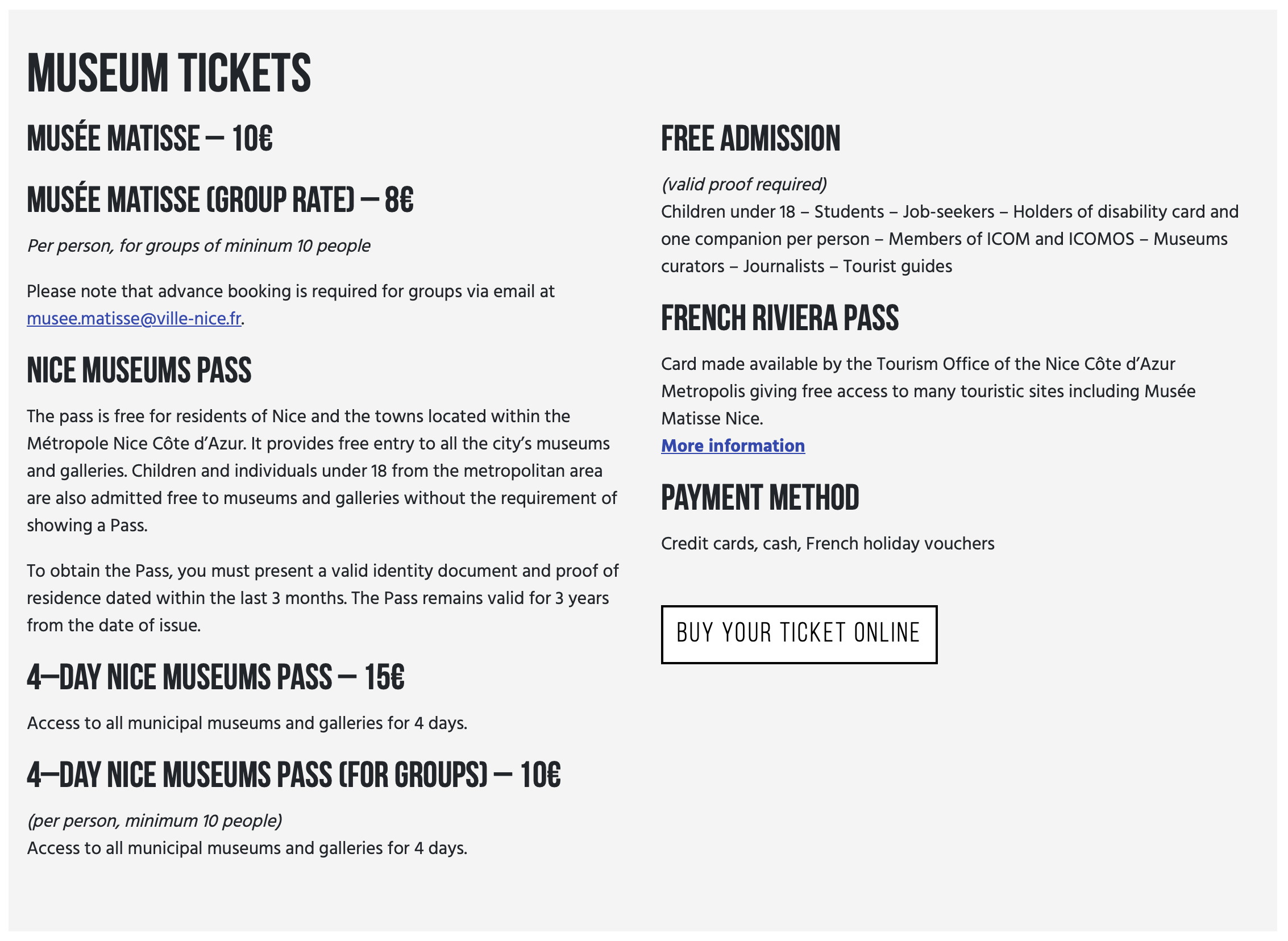Click the Museum Tickets main heading

(x=169, y=73)
